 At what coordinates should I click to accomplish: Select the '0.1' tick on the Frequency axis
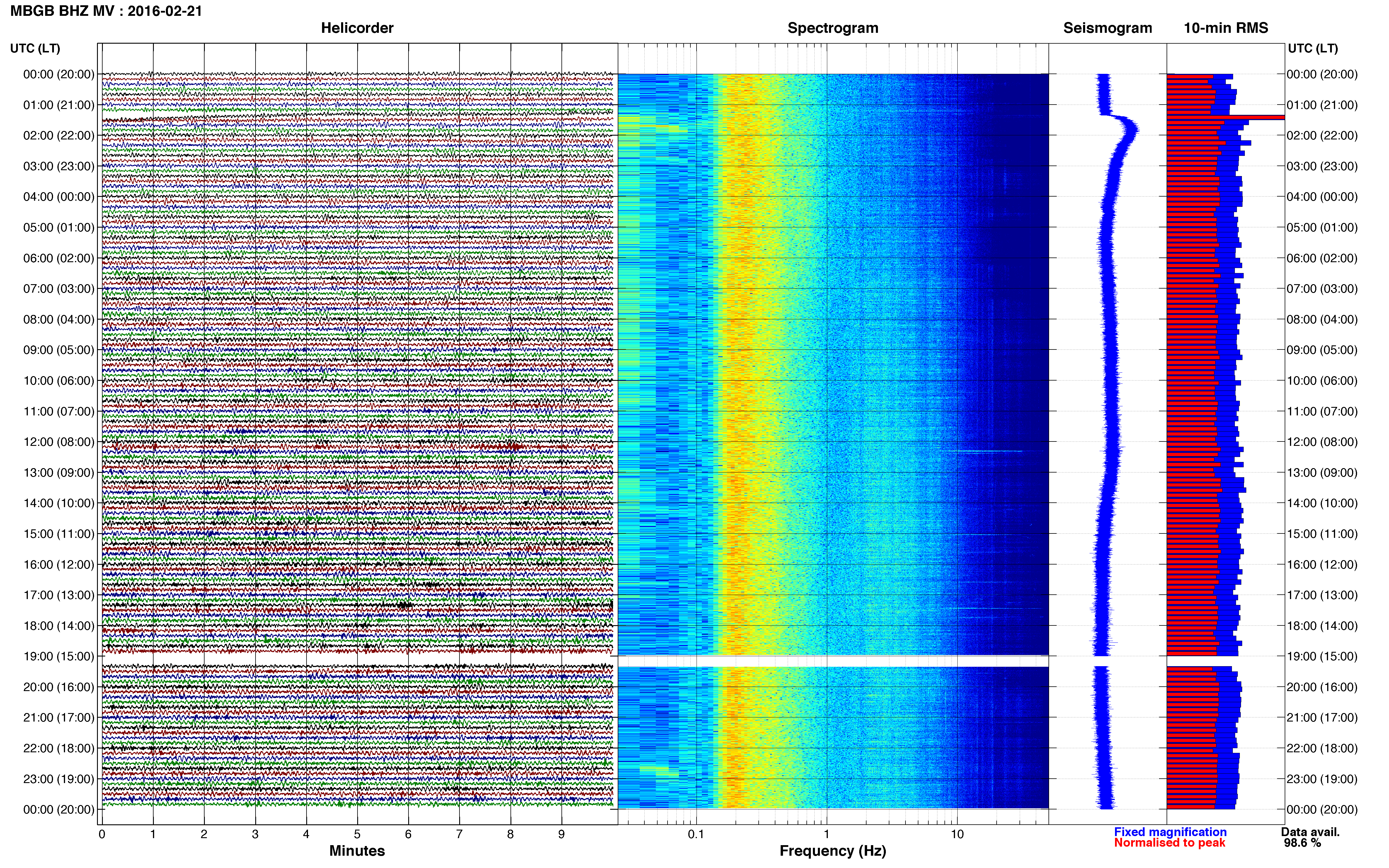pos(696,834)
